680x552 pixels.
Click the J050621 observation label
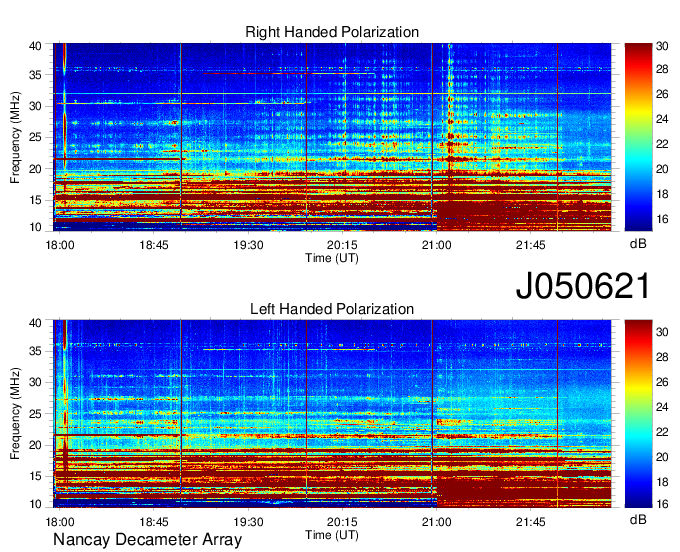583,286
